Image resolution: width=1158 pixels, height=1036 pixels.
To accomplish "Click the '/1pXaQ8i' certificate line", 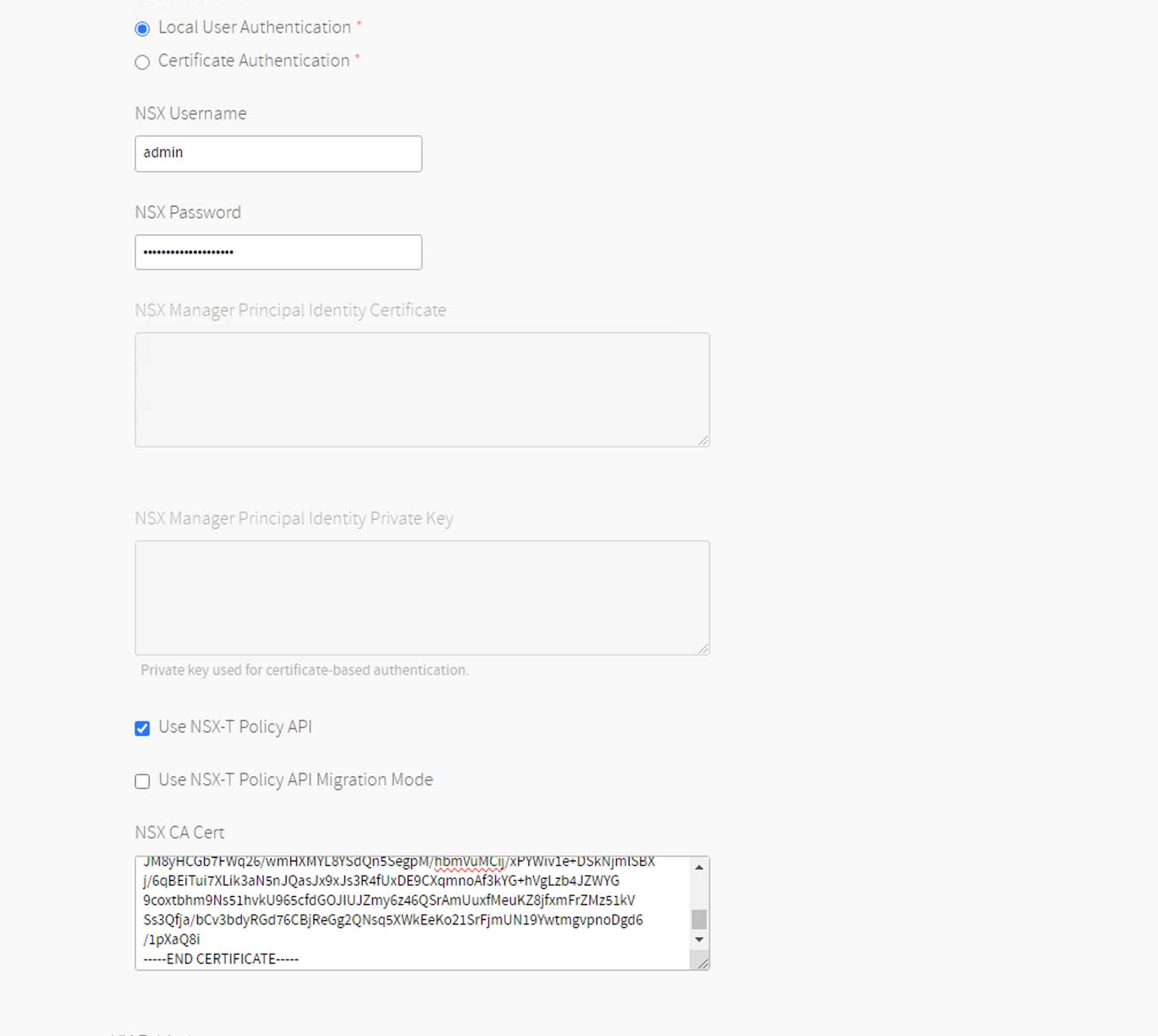I will [172, 940].
